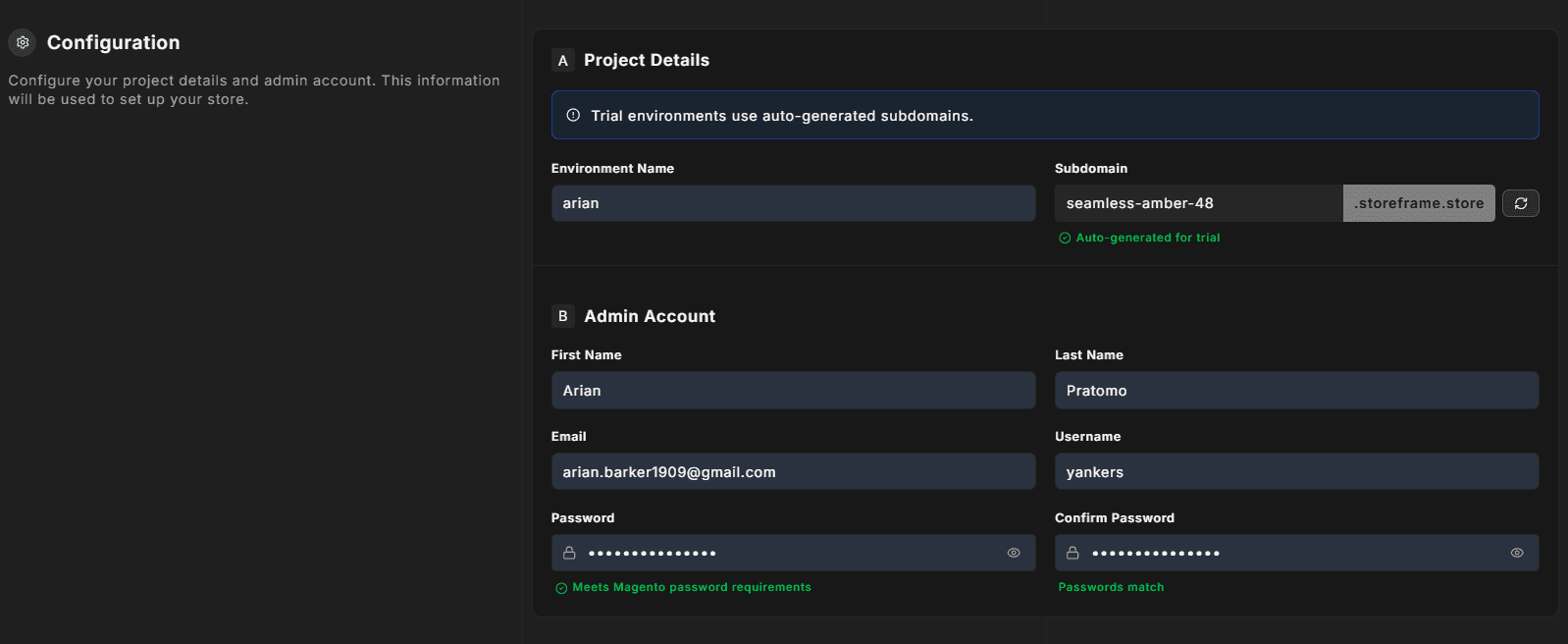Click the Configuration gear icon

(x=23, y=42)
